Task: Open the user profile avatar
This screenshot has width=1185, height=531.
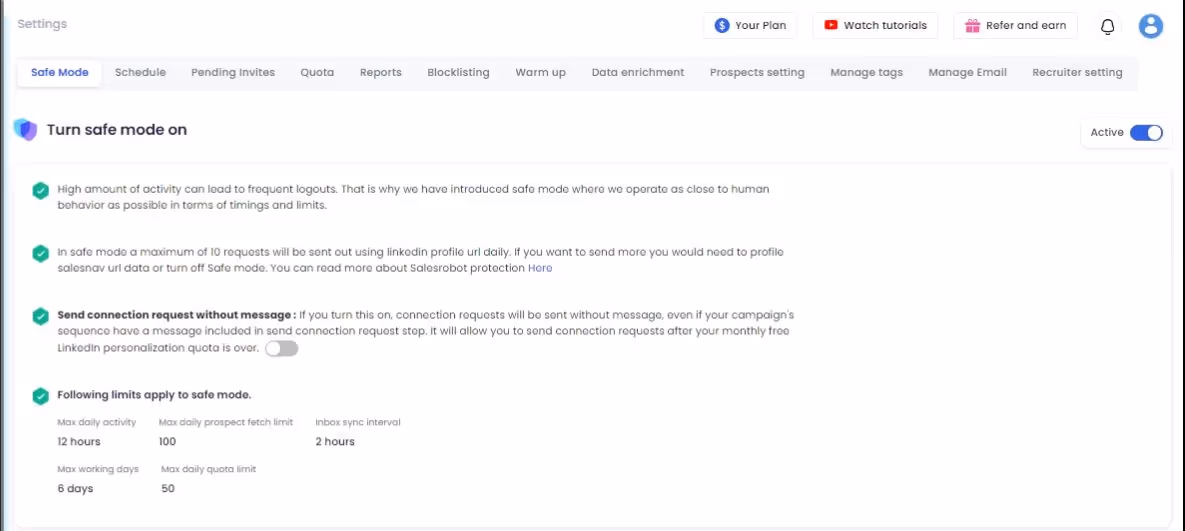Action: click(x=1150, y=26)
